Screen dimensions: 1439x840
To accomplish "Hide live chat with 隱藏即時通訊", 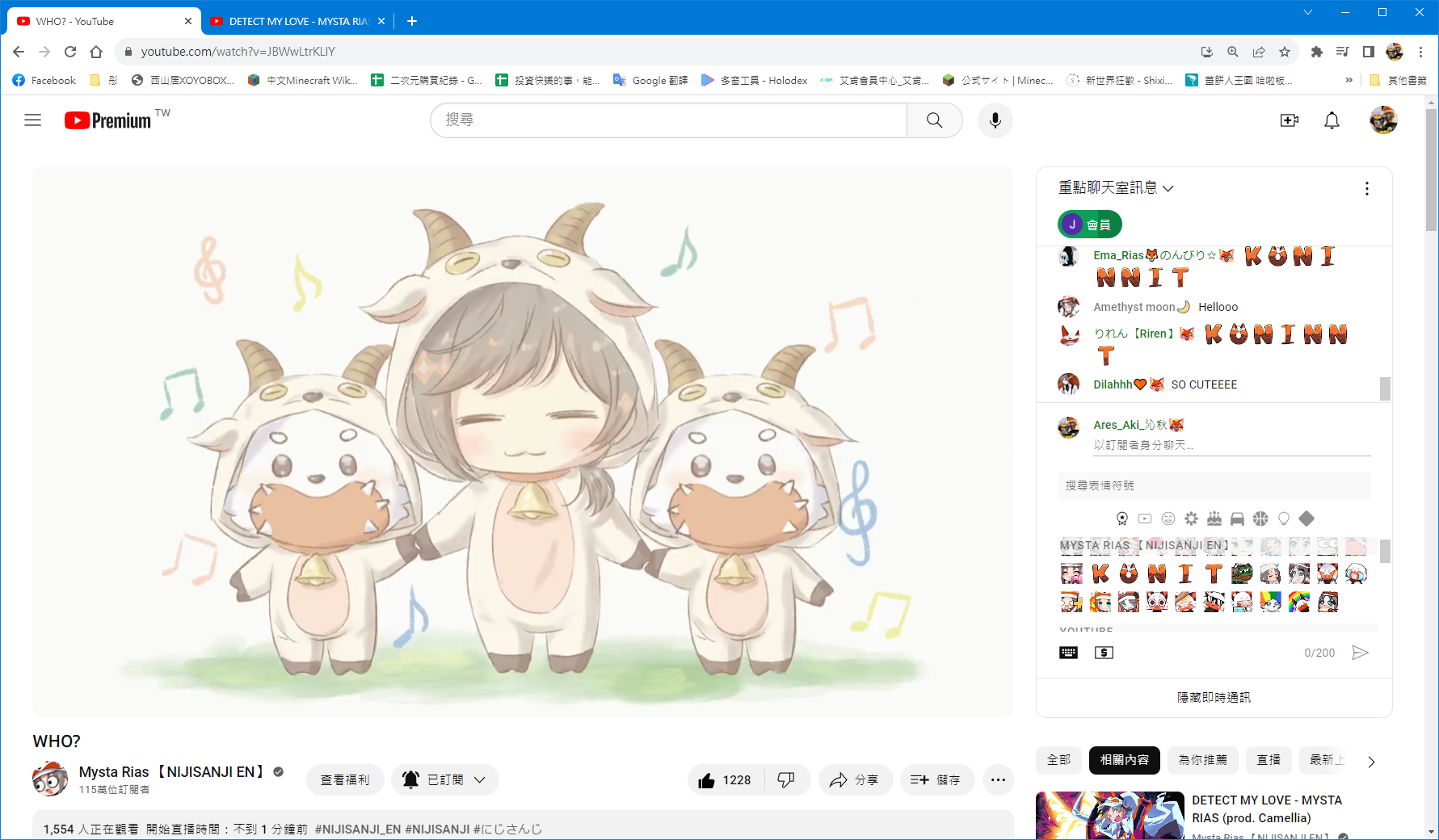I will (x=1214, y=698).
